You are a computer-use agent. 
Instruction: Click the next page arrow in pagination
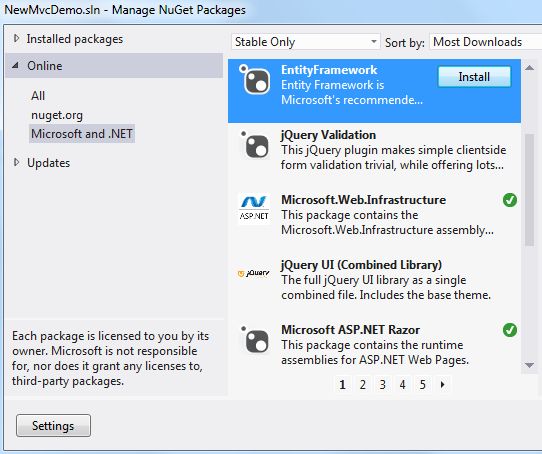(442, 384)
